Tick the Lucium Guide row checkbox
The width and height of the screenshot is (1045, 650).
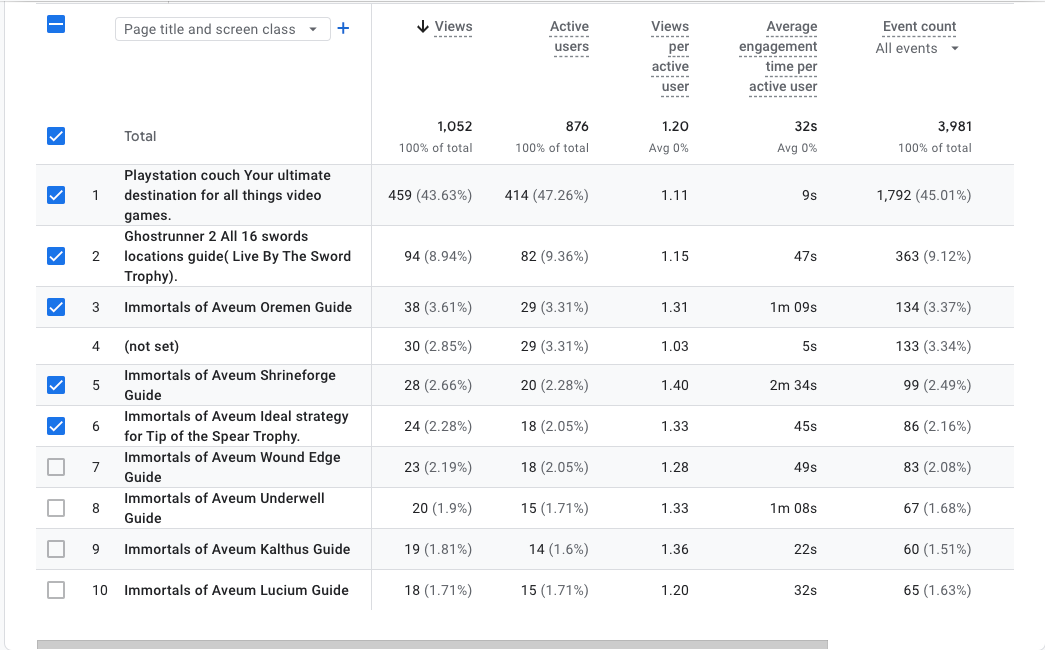tap(56, 590)
